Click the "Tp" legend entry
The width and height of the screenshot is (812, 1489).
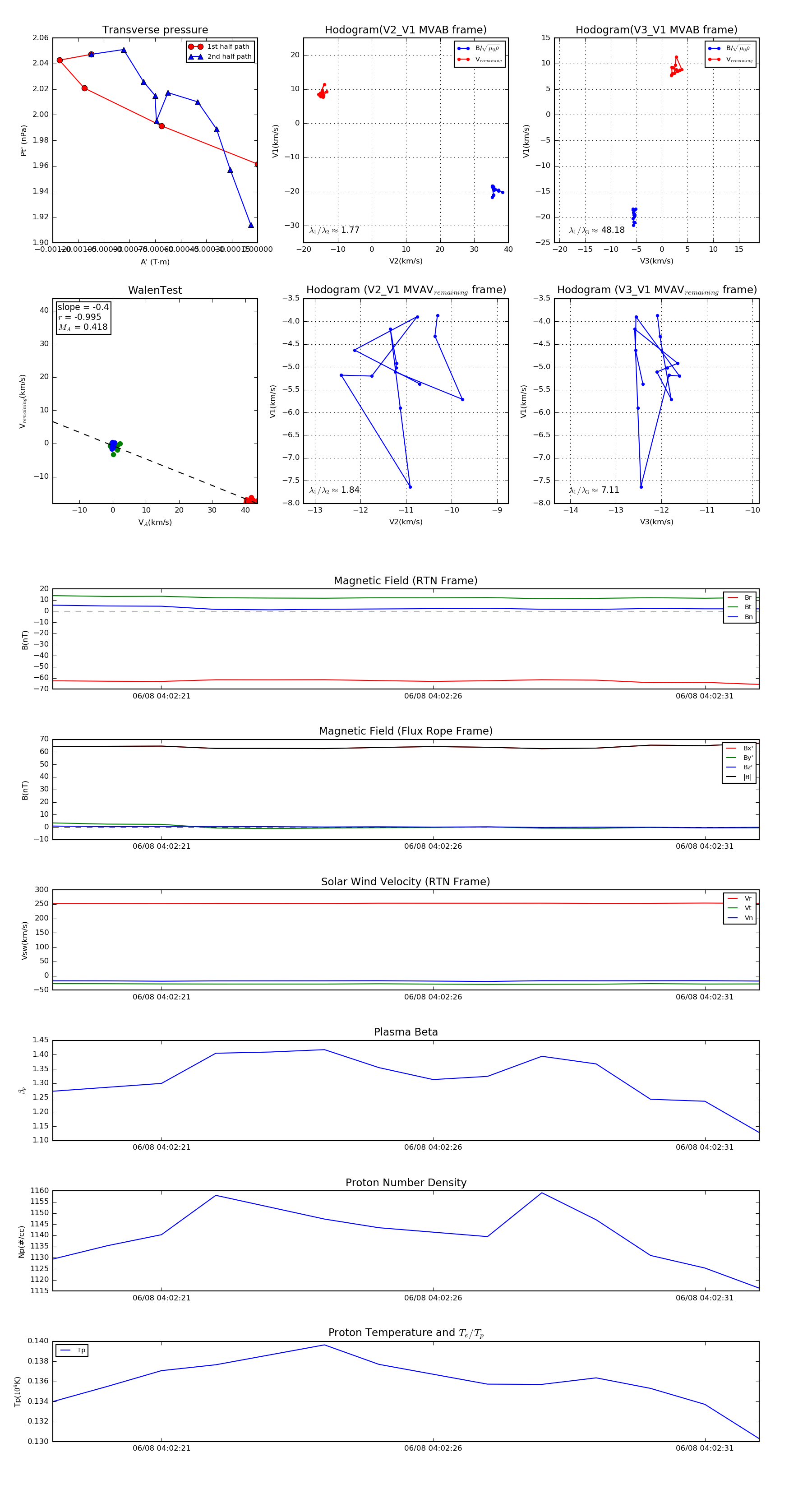73,1350
